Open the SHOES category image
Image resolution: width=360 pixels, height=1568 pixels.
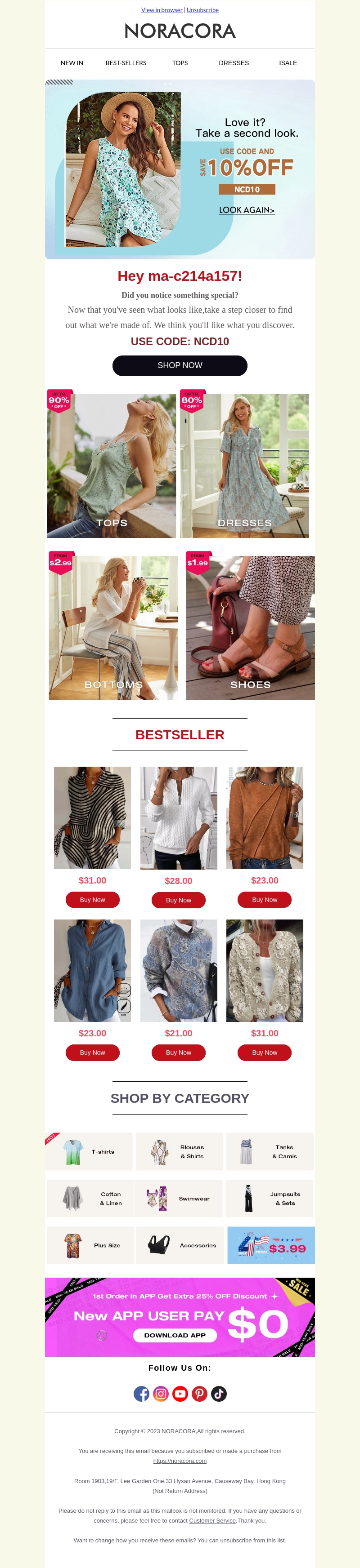[250, 627]
